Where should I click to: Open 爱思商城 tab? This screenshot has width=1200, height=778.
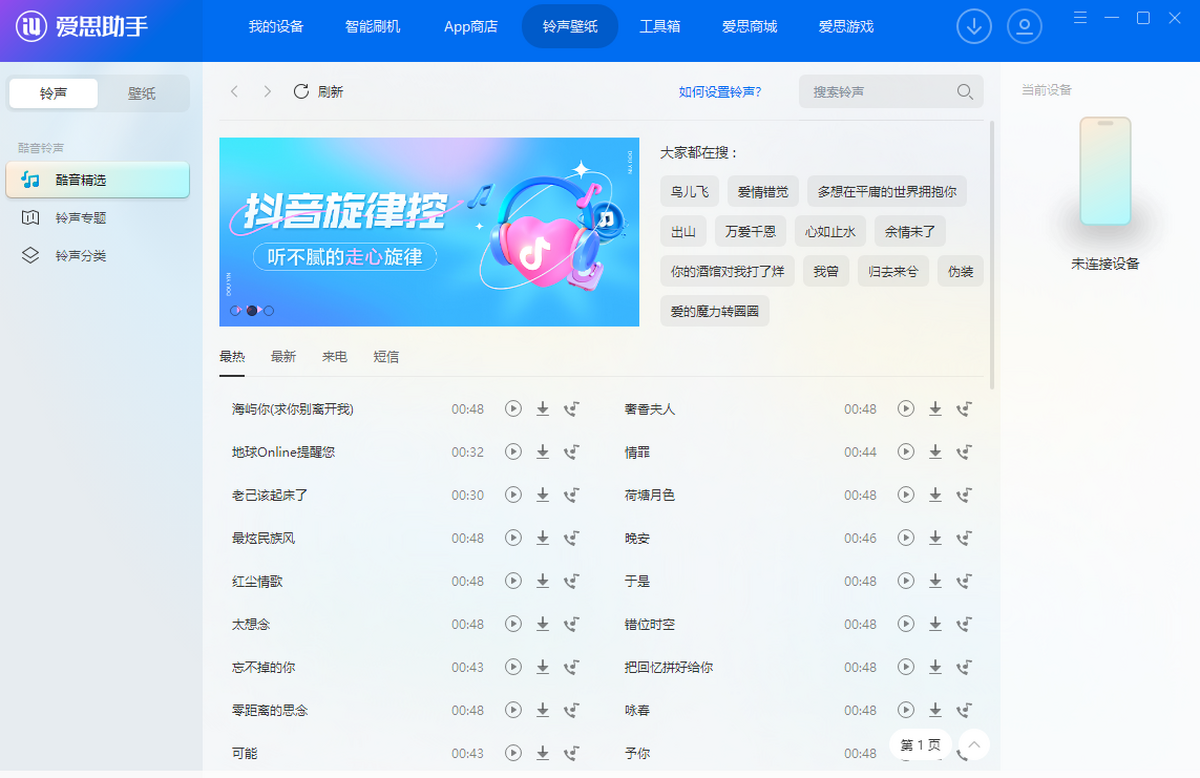click(x=750, y=27)
